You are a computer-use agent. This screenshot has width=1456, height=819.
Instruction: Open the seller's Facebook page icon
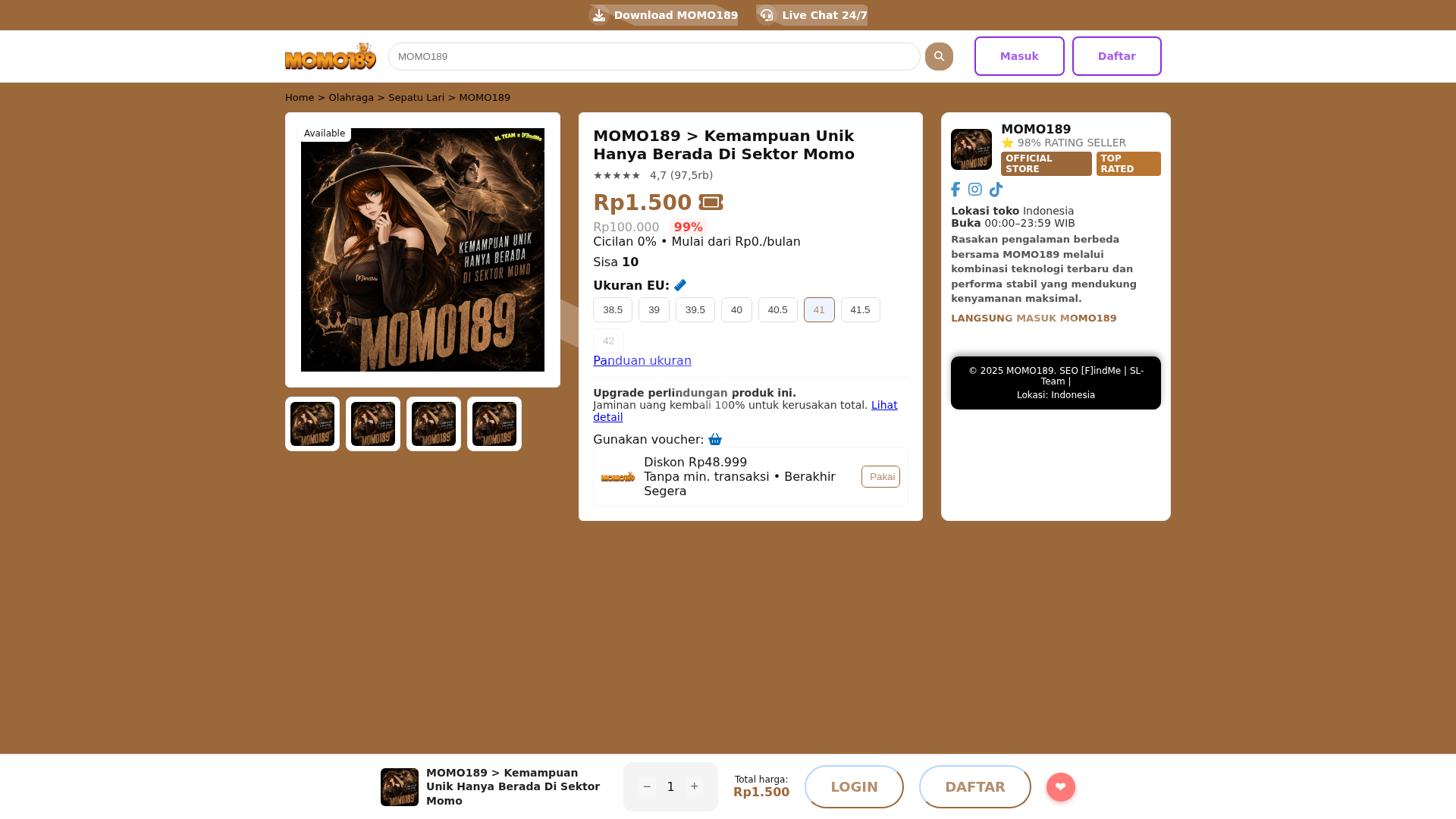pos(955,190)
